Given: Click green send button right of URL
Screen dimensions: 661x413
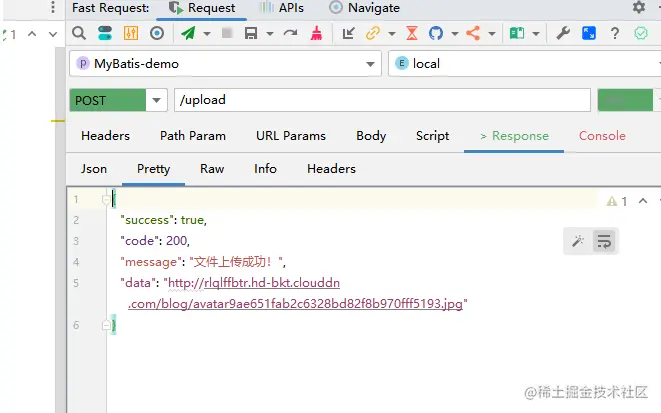Looking at the screenshot, I should (x=625, y=100).
